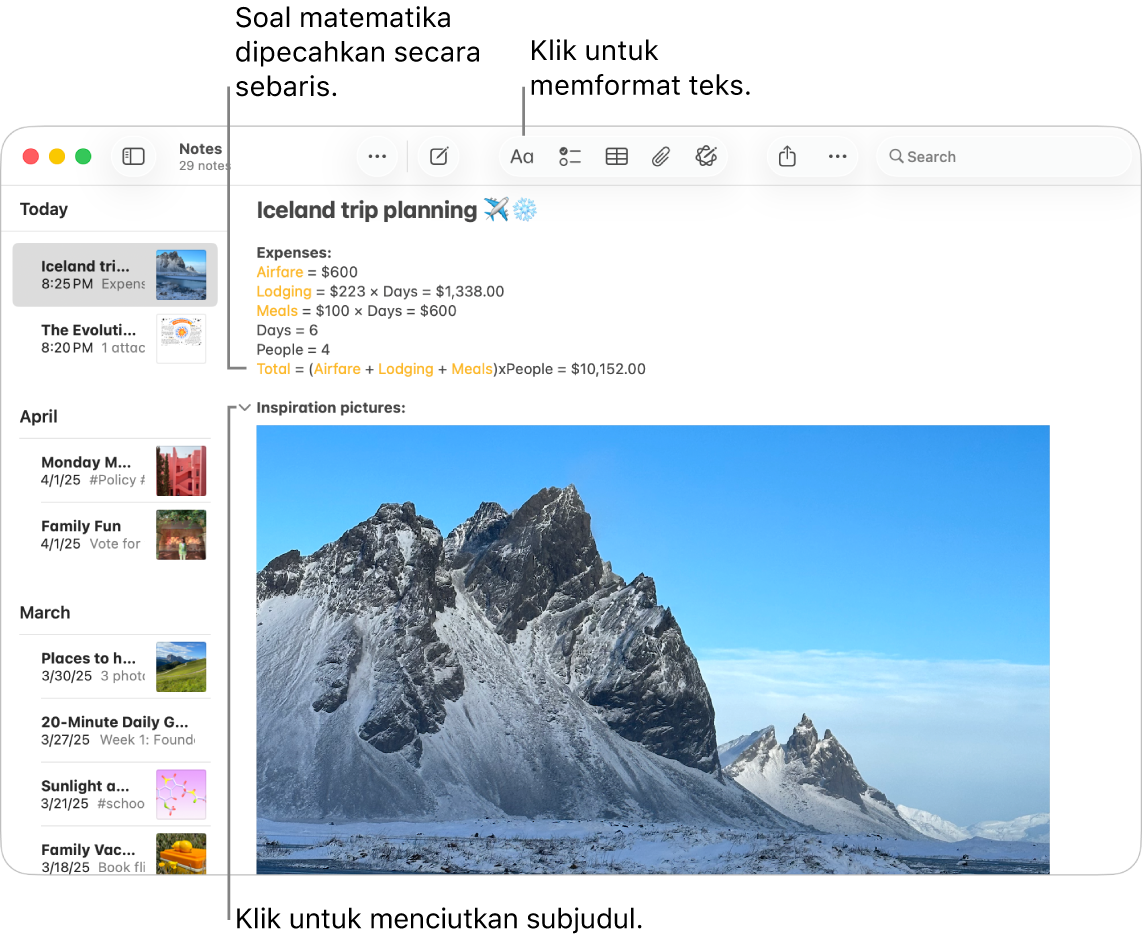The width and height of the screenshot is (1144, 942).
Task: Open the 20-Minute Daily G... note
Action: 115,730
